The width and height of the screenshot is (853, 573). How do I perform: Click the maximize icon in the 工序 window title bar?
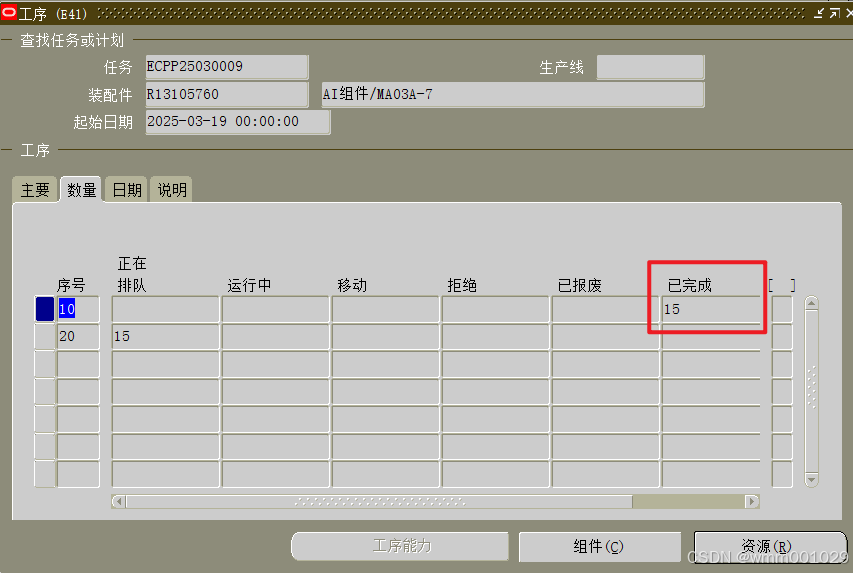coord(835,13)
